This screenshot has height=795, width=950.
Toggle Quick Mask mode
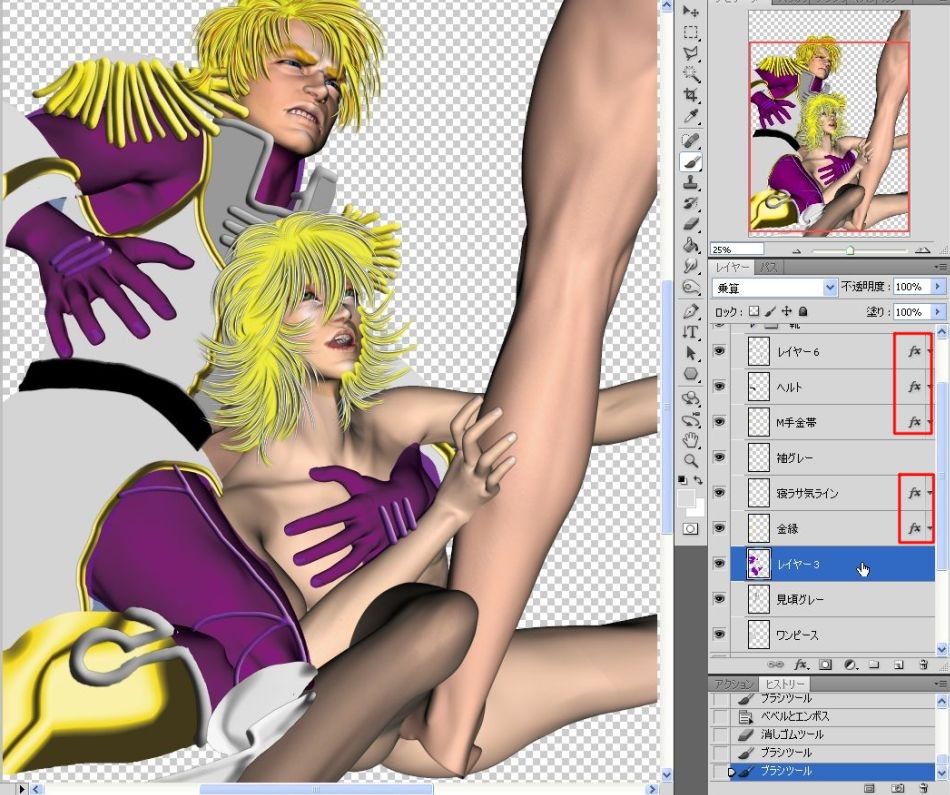(x=690, y=529)
